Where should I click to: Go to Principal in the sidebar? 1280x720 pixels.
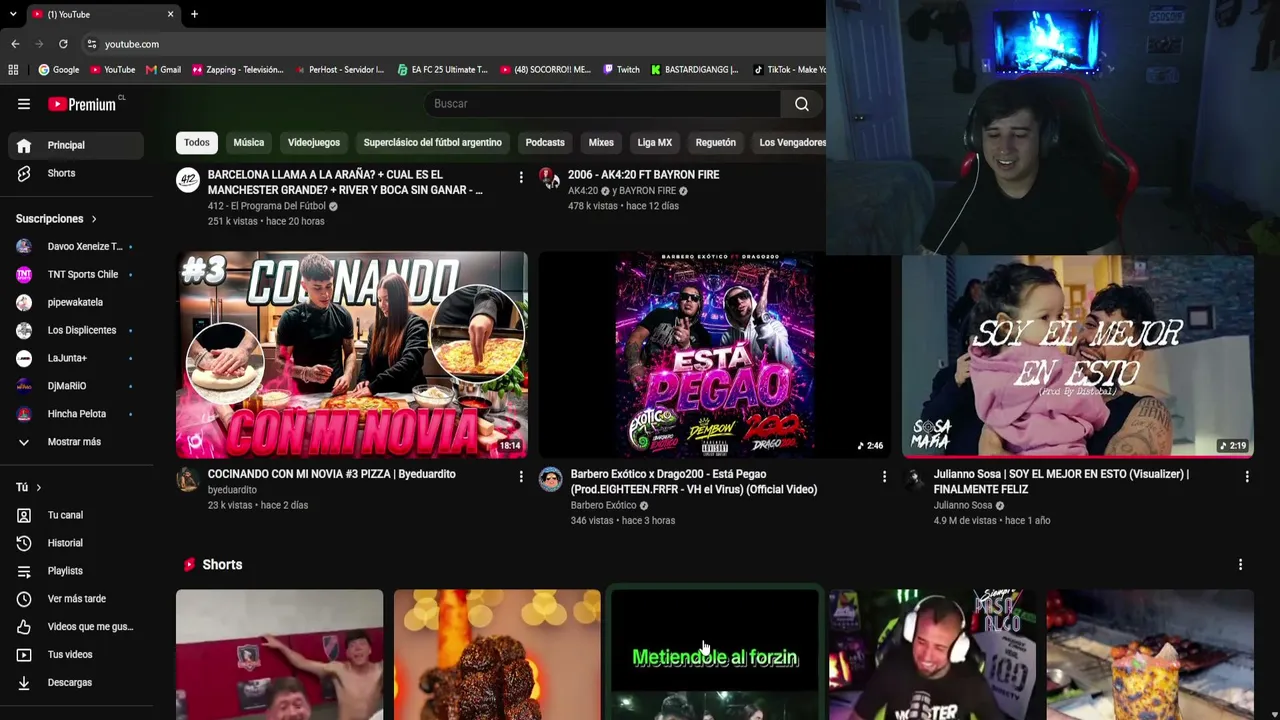tap(76, 145)
